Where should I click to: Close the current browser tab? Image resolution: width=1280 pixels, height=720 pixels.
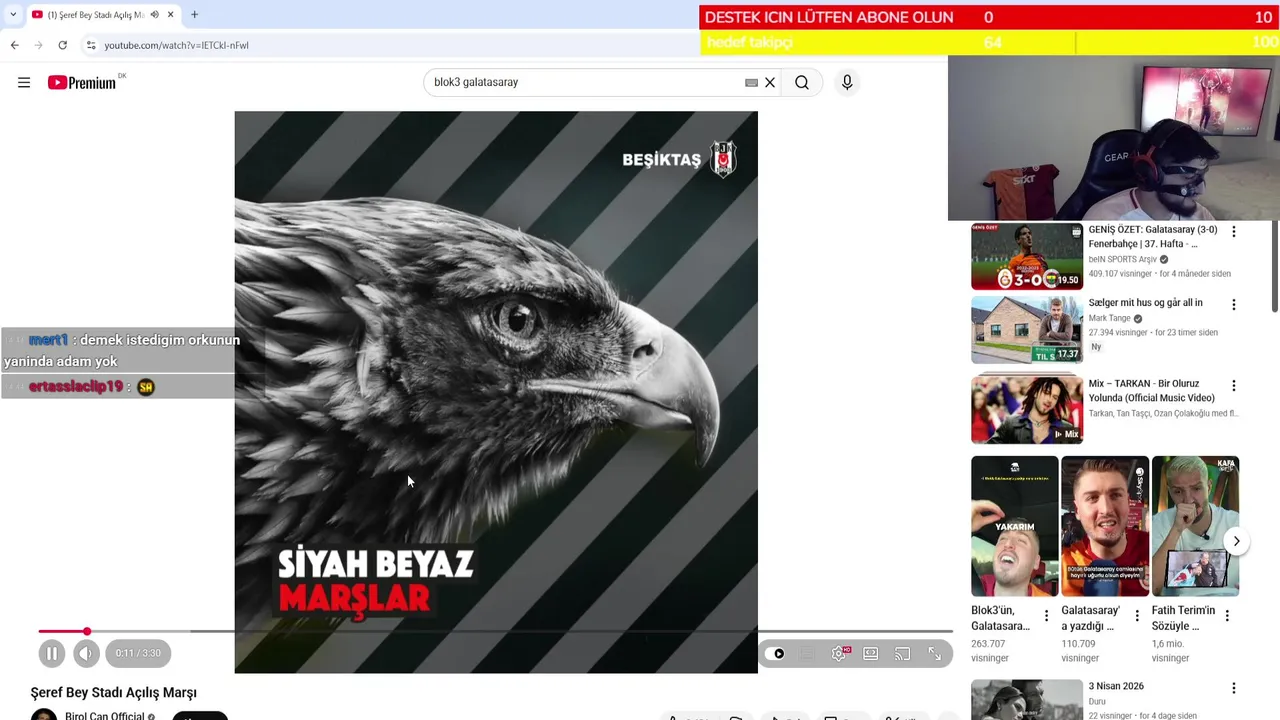click(x=171, y=15)
